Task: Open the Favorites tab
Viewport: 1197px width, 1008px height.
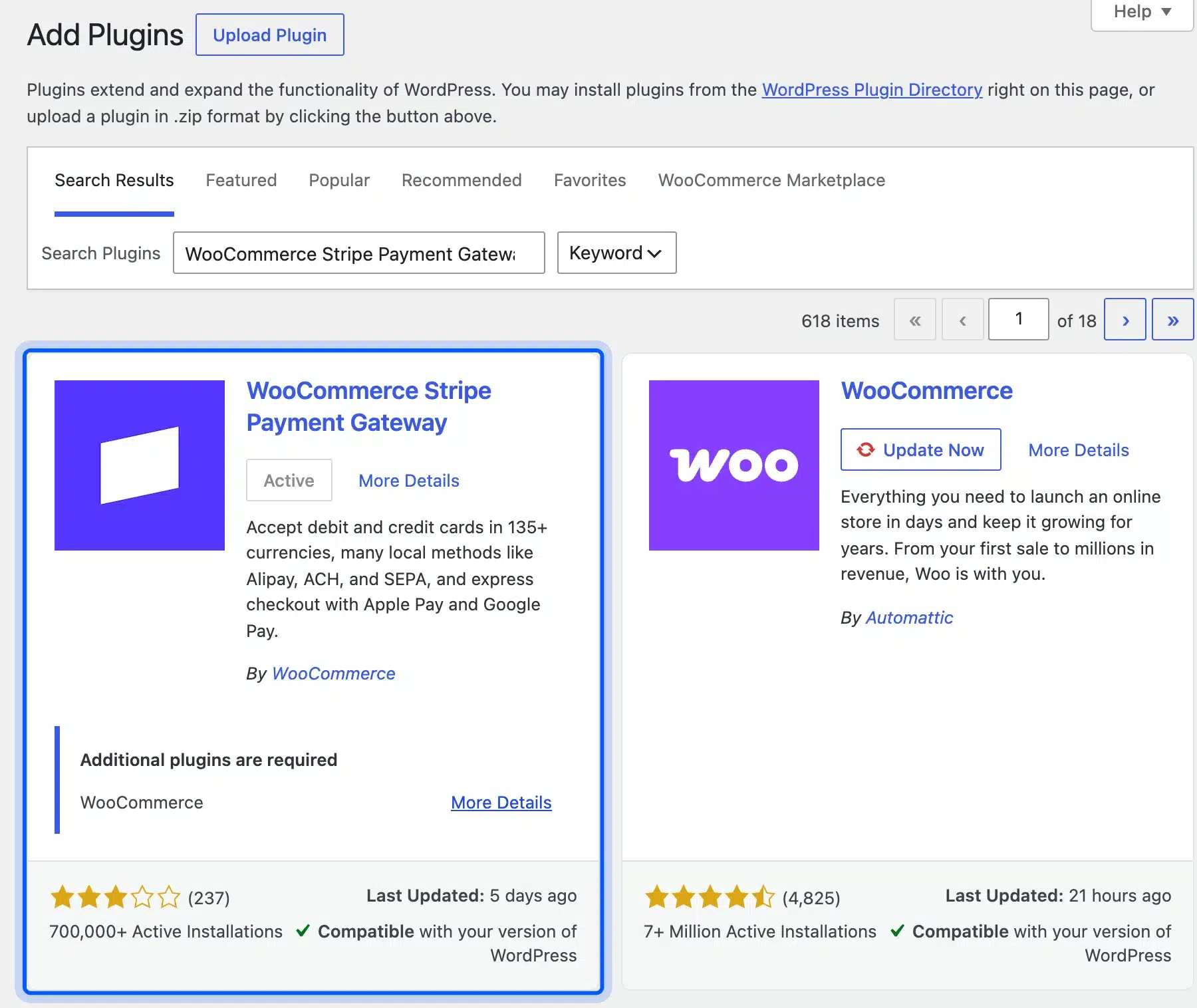Action: point(590,180)
